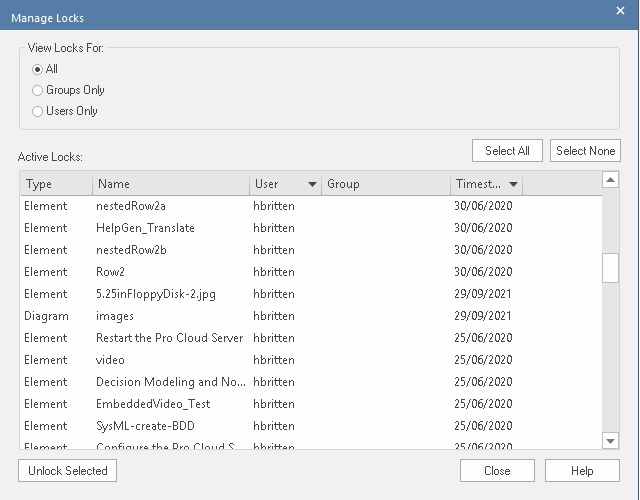Click the scroll up arrow of the list

click(610, 180)
